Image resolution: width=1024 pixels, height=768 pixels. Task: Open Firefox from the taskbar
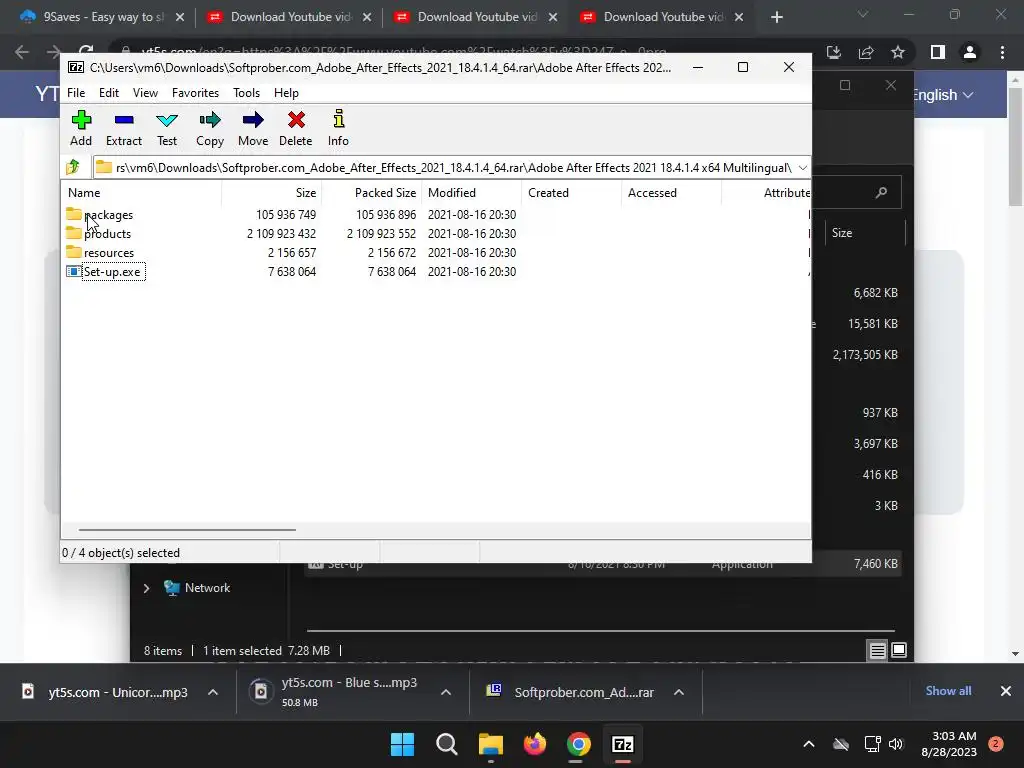tap(535, 744)
